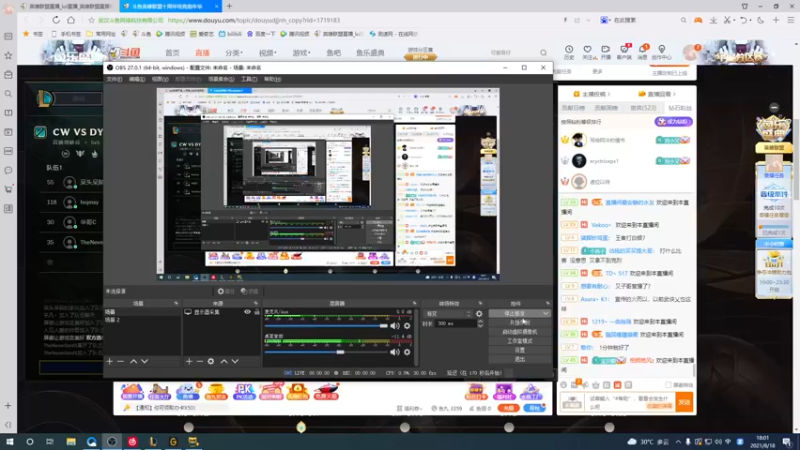This screenshot has width=800, height=450.
Task: Select the first scene in Scenes list
Action: [142, 312]
